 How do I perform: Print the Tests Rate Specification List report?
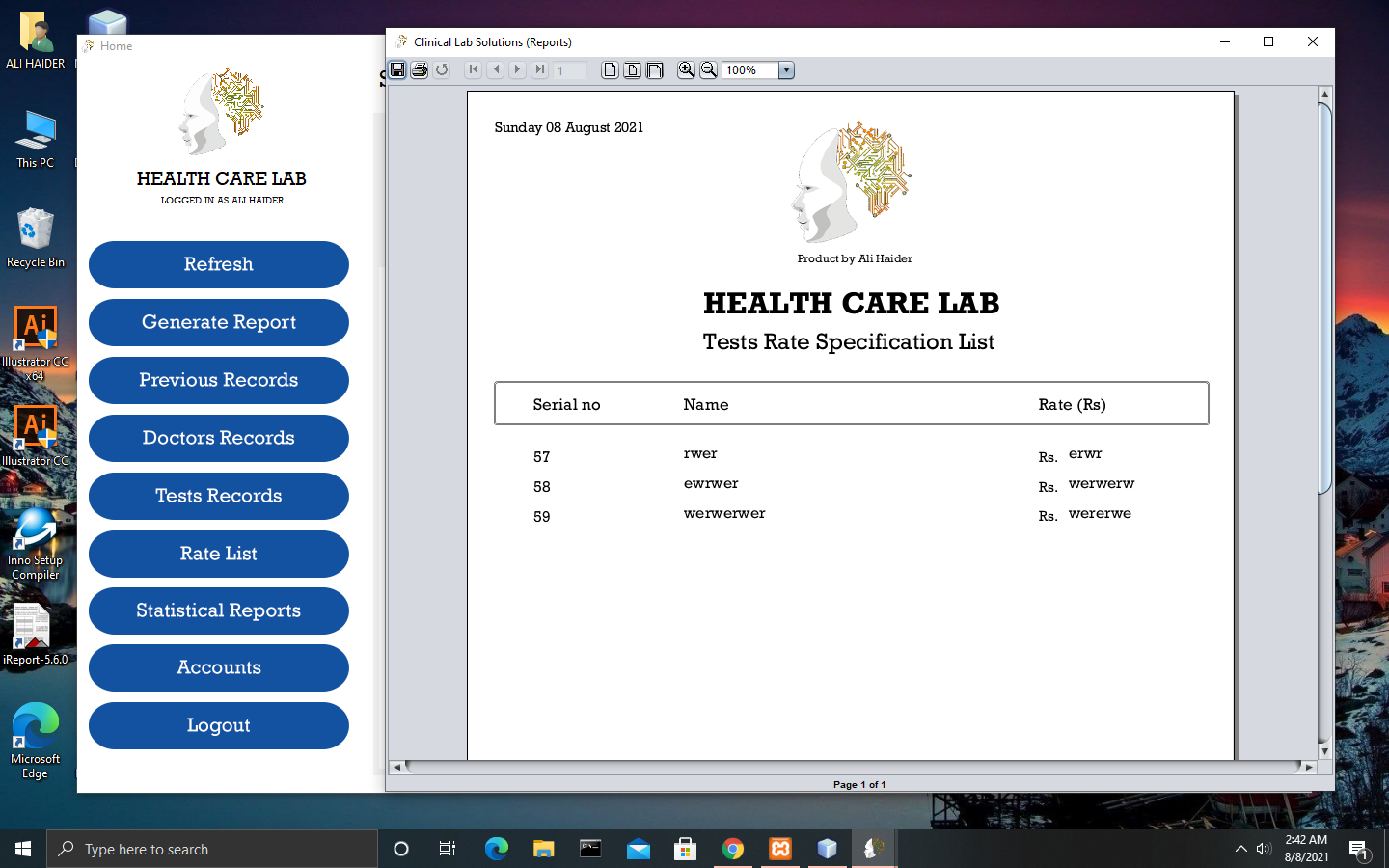tap(420, 69)
